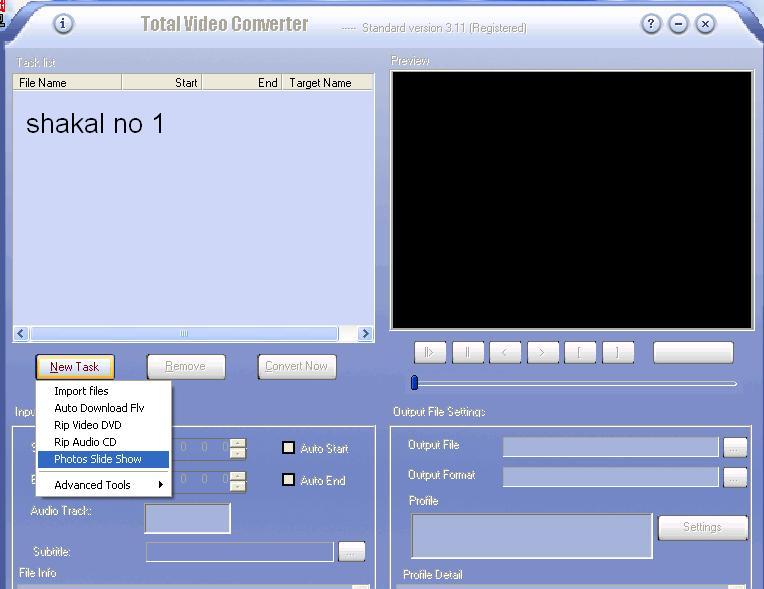Select Photos Slide Show menu item
Image resolution: width=764 pixels, height=589 pixels.
(x=98, y=459)
